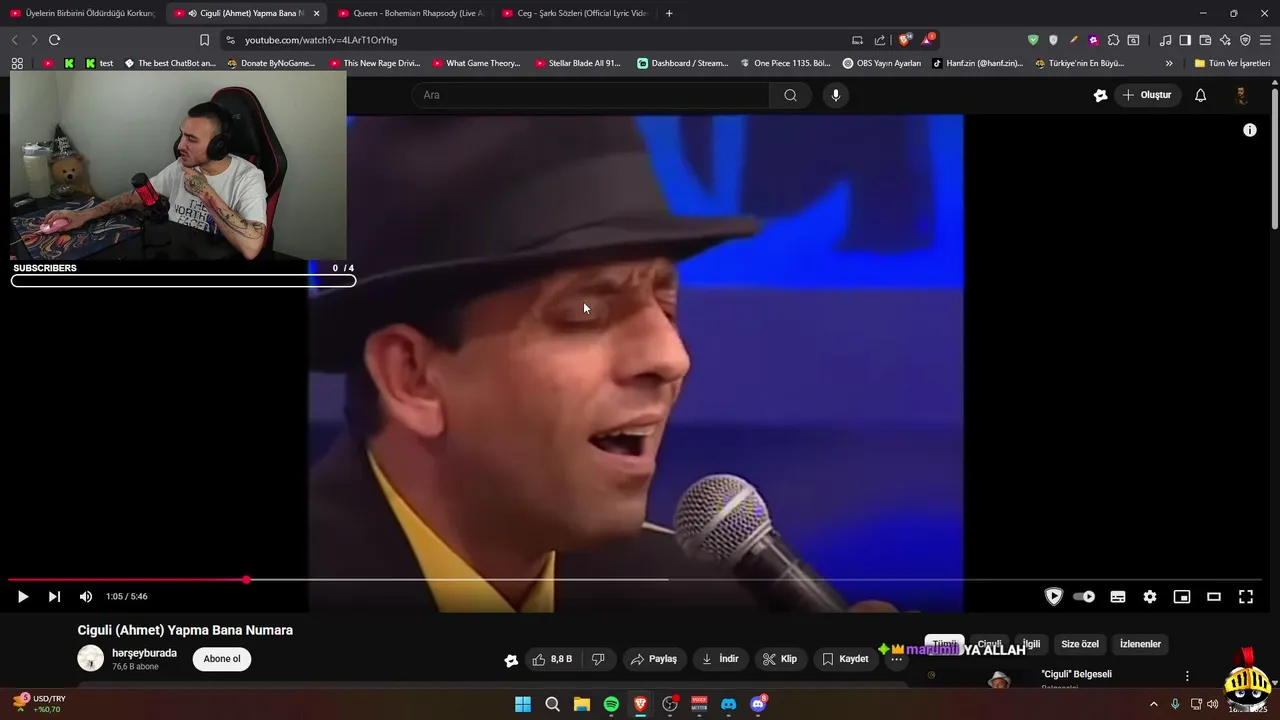Viewport: 1280px width, 720px height.
Task: Switch to Ceg - Şarkı Sözleri tab
Action: pos(574,13)
